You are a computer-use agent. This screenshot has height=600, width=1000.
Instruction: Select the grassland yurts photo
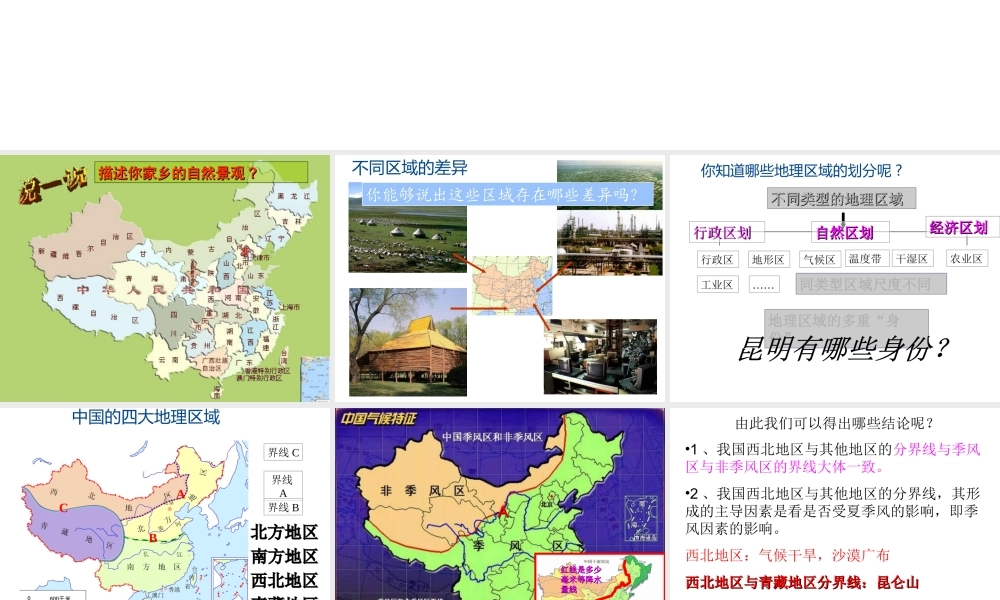(408, 240)
